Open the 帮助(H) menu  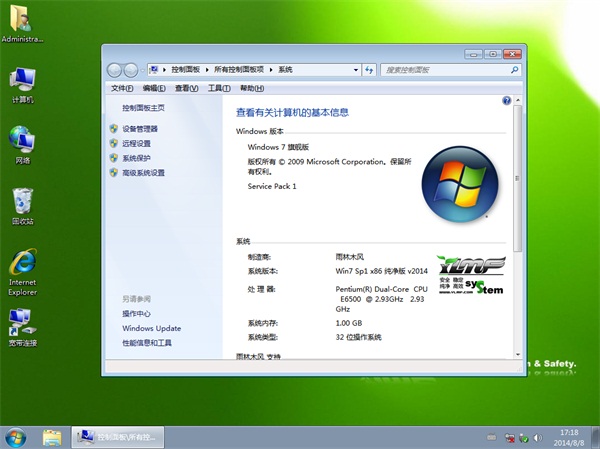[x=252, y=88]
